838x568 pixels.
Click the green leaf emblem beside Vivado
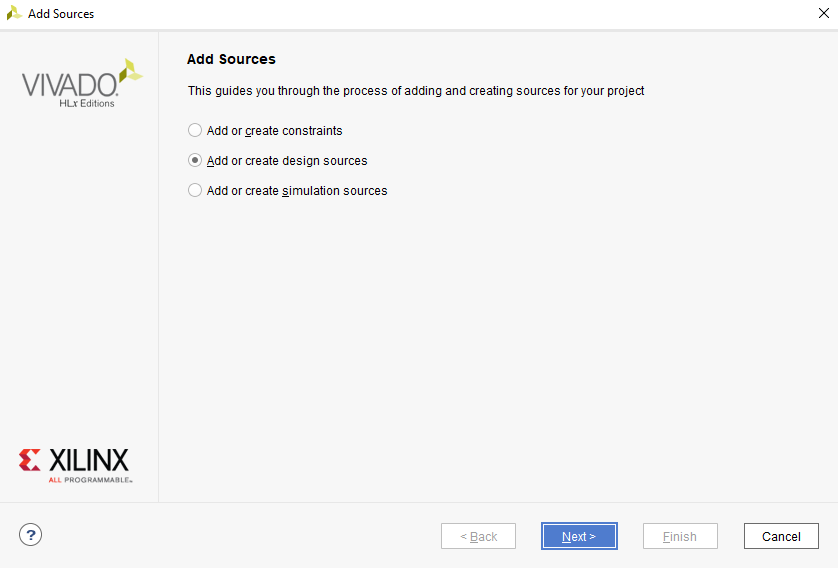pyautogui.click(x=131, y=71)
